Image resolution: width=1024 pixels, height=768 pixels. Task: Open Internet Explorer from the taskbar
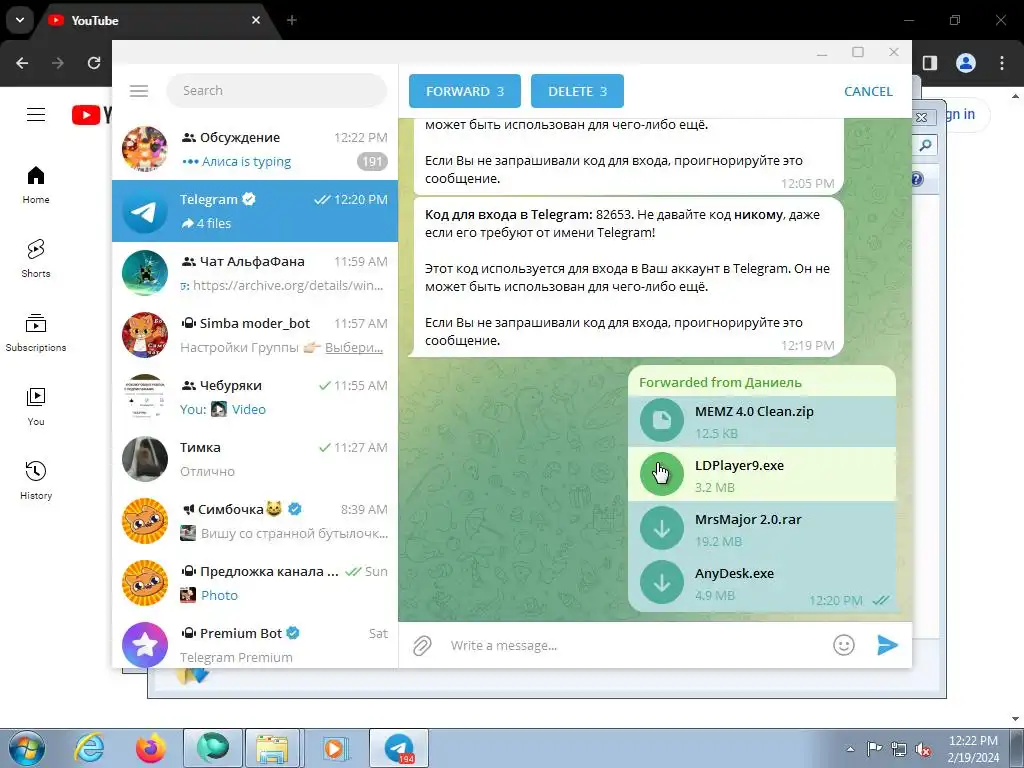coord(89,748)
